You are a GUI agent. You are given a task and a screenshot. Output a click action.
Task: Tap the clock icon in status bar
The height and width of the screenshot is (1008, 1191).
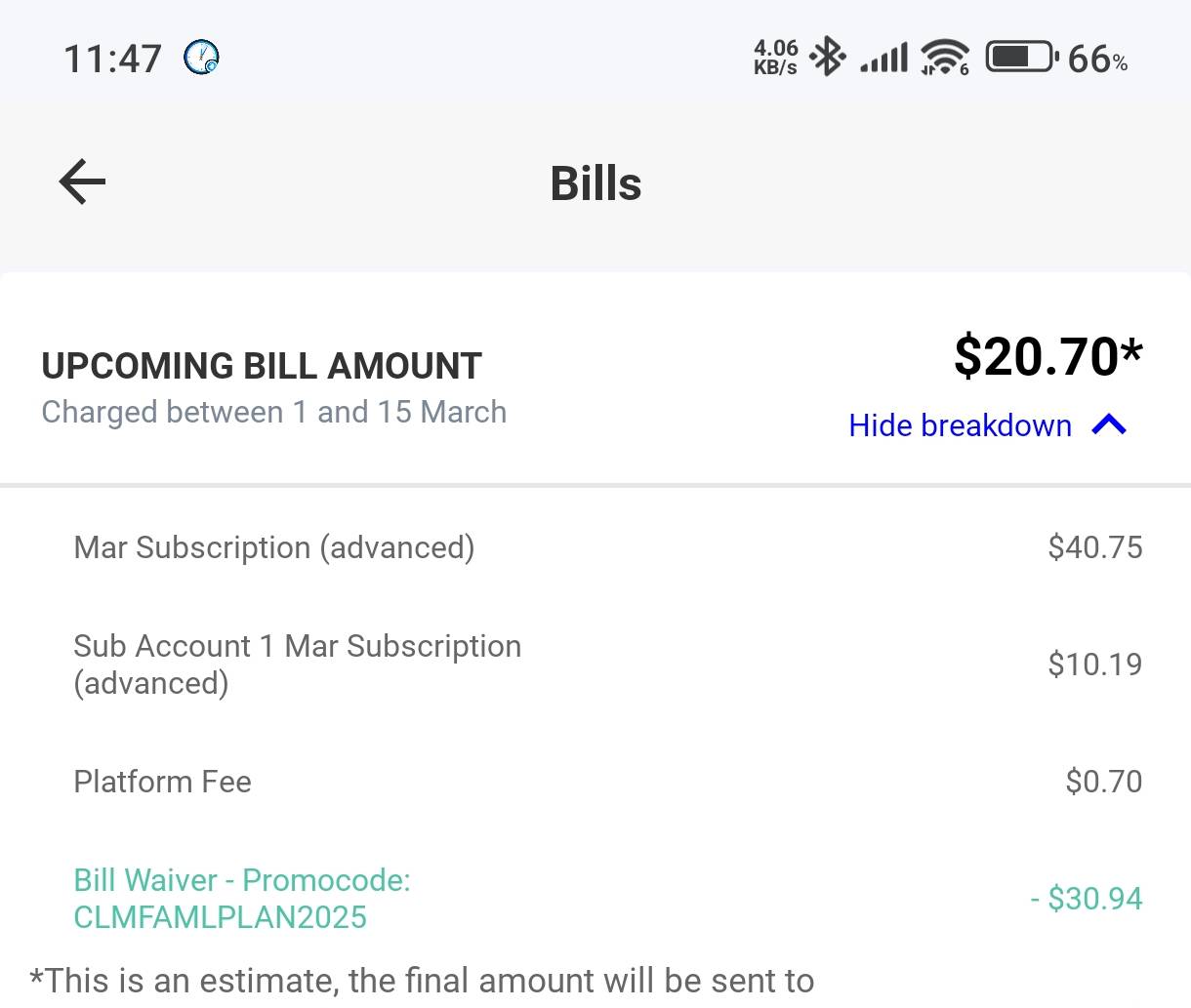point(202,58)
